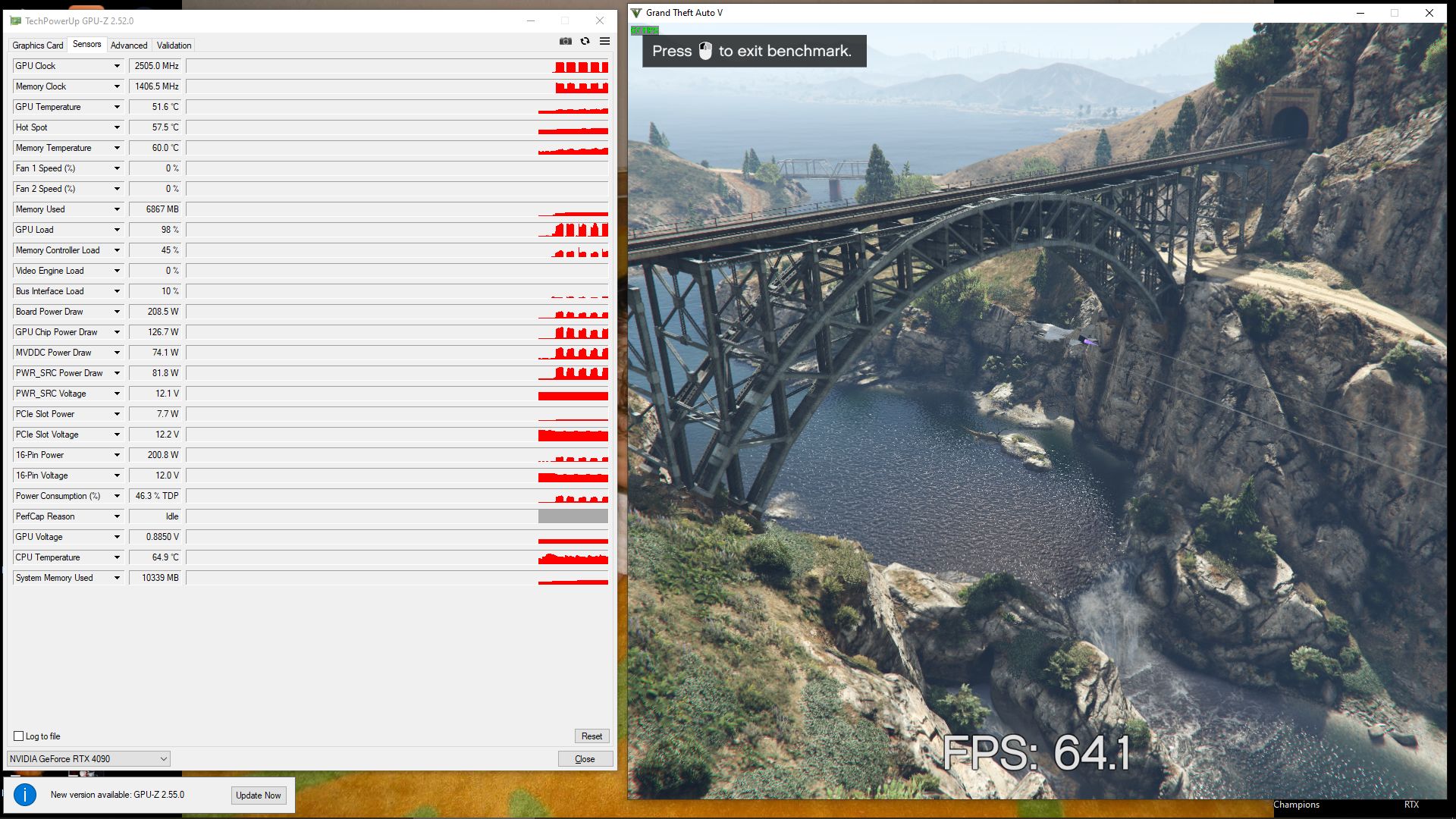Expand the PerfCap Reason dropdown arrow
Viewport: 1456px width, 819px height.
(x=117, y=516)
